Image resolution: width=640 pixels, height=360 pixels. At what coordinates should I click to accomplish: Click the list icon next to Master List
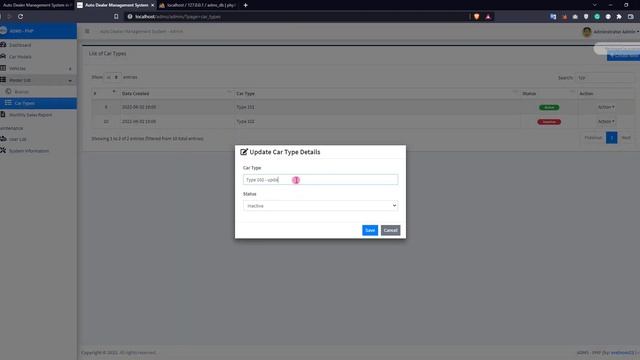(x=3, y=80)
